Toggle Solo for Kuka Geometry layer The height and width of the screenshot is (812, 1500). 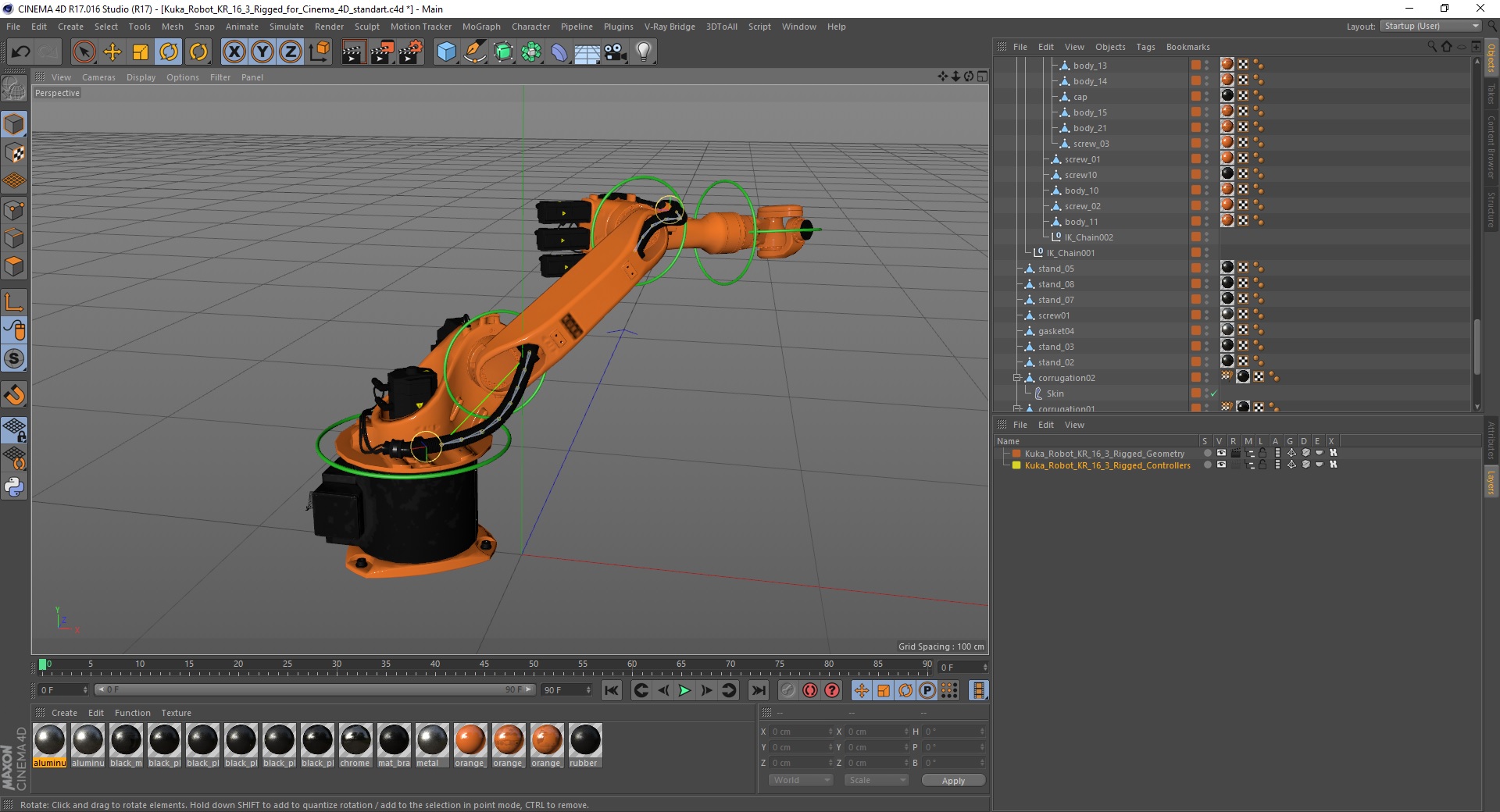click(x=1207, y=453)
